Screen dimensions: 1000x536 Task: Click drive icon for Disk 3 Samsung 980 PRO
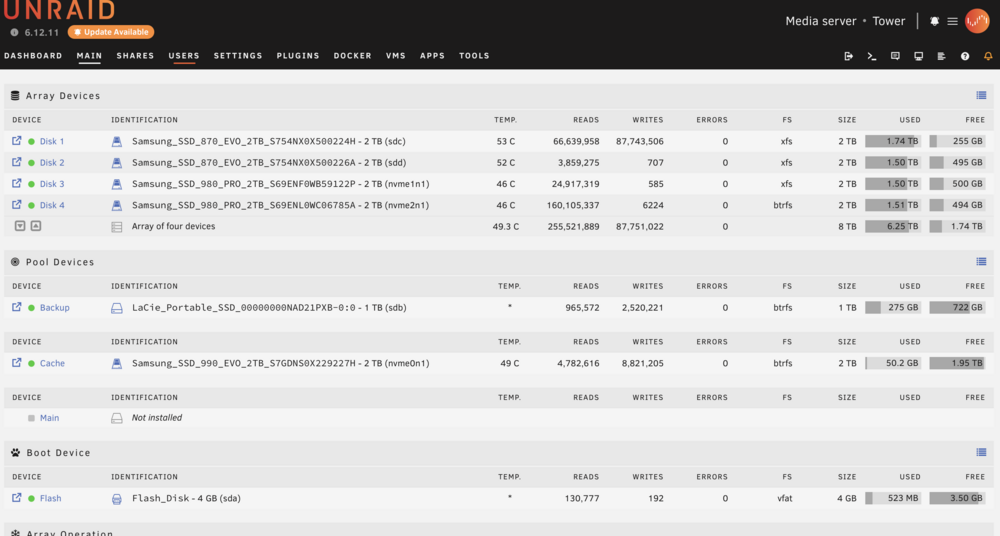[117, 184]
